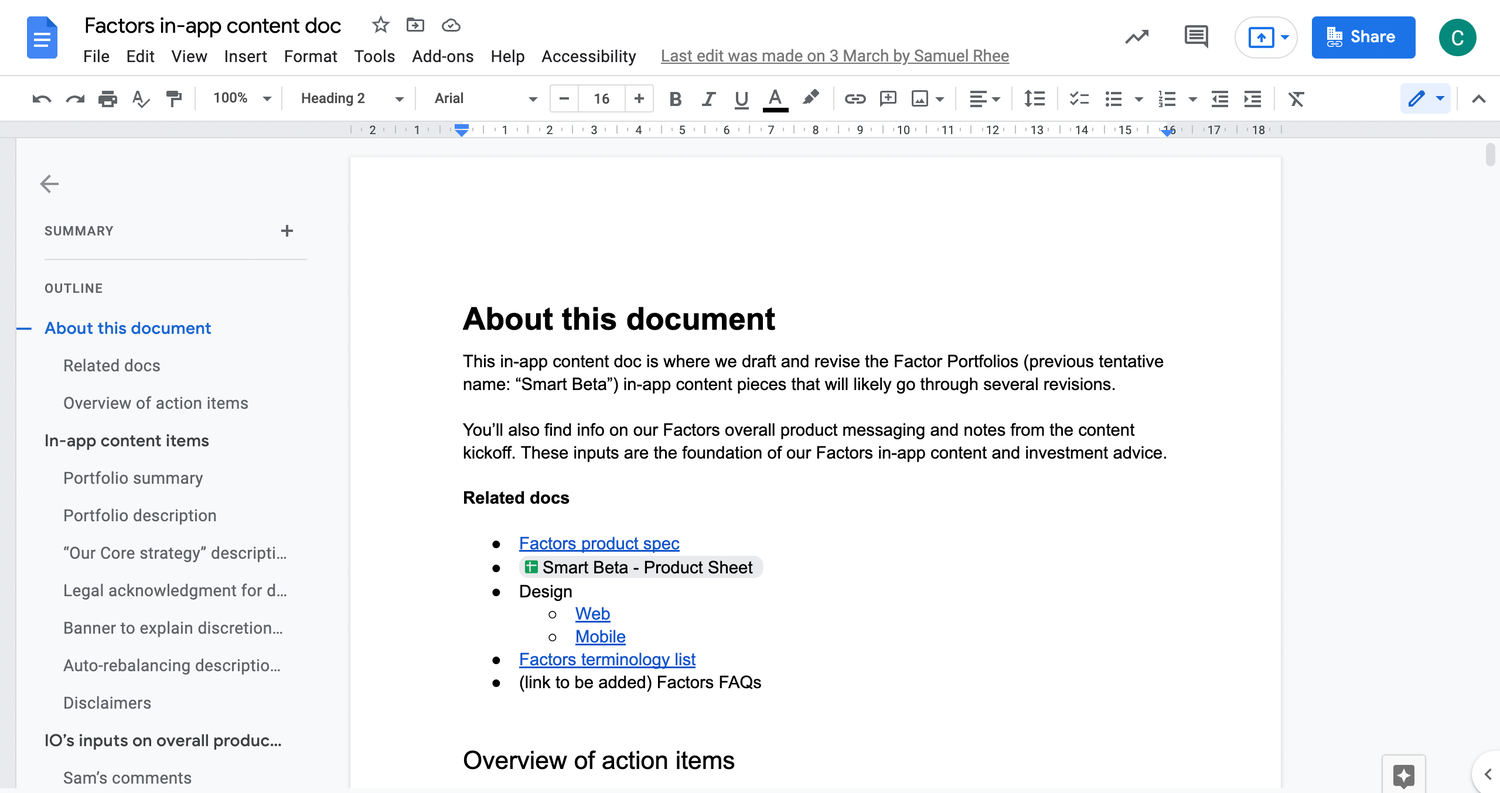
Task: Jump to Disclaimers in outline
Action: click(x=107, y=703)
